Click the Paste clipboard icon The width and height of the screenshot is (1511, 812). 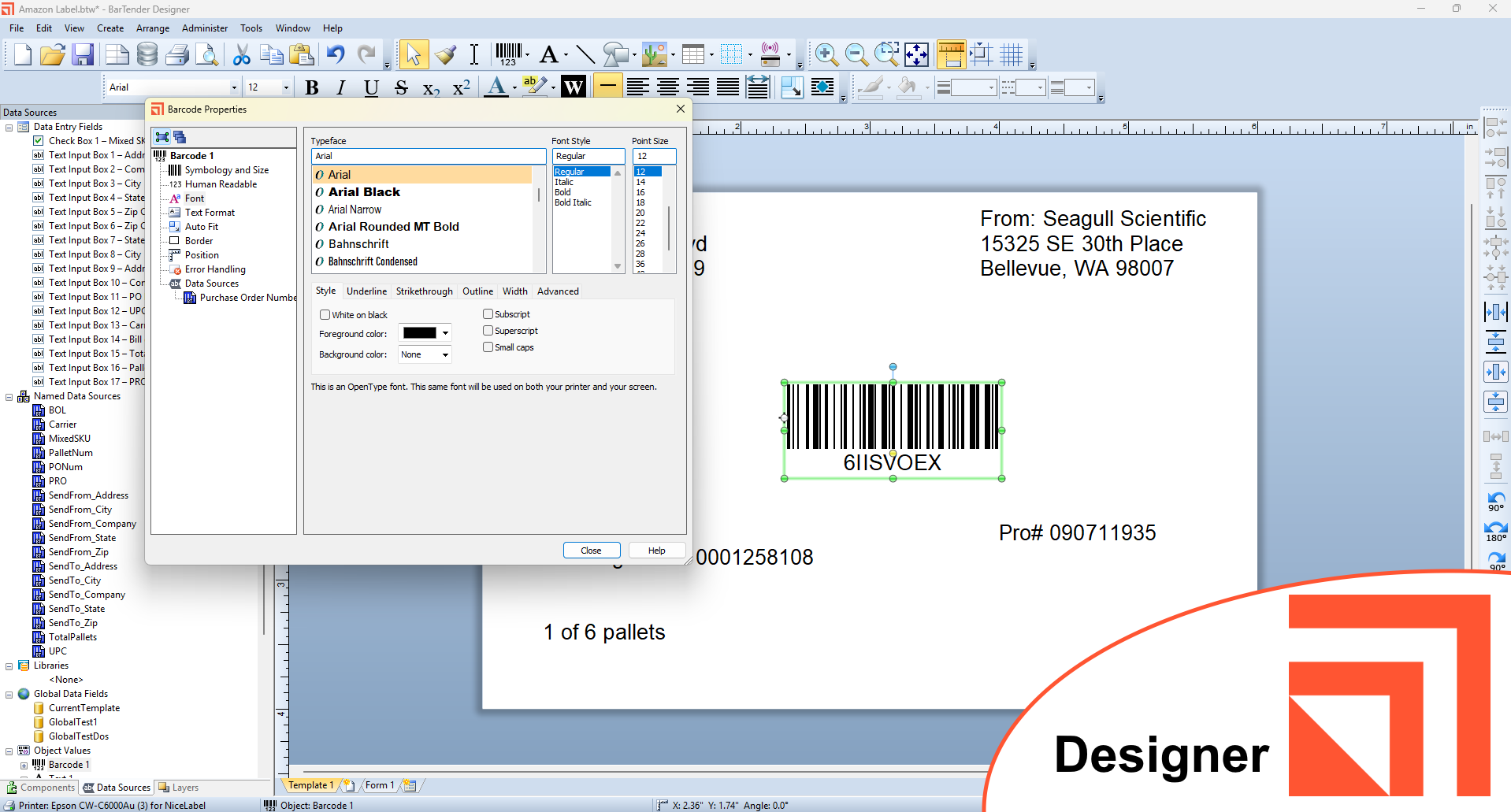(302, 54)
